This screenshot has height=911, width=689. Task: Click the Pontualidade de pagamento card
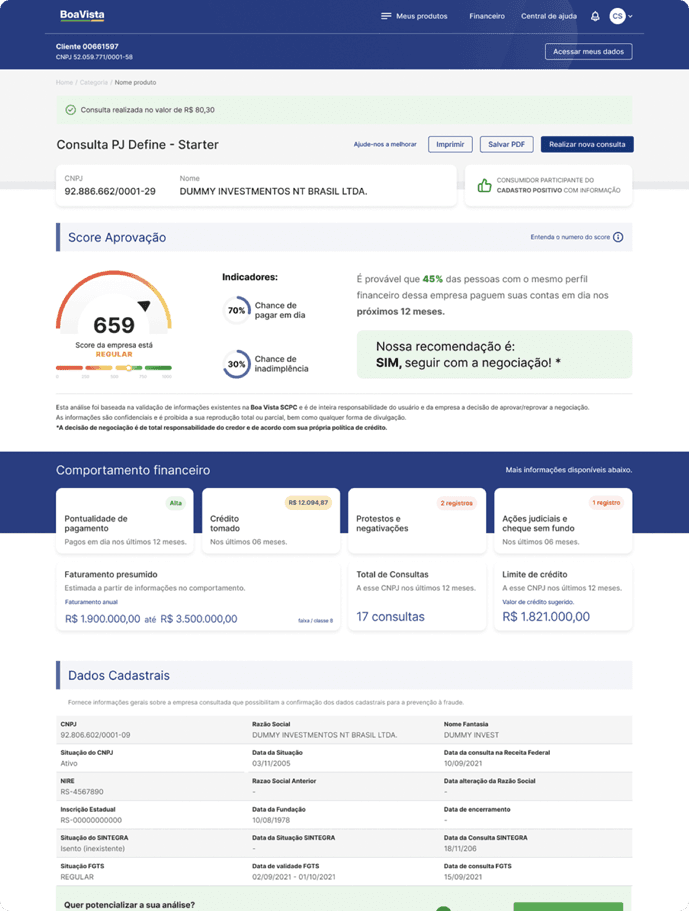(125, 521)
